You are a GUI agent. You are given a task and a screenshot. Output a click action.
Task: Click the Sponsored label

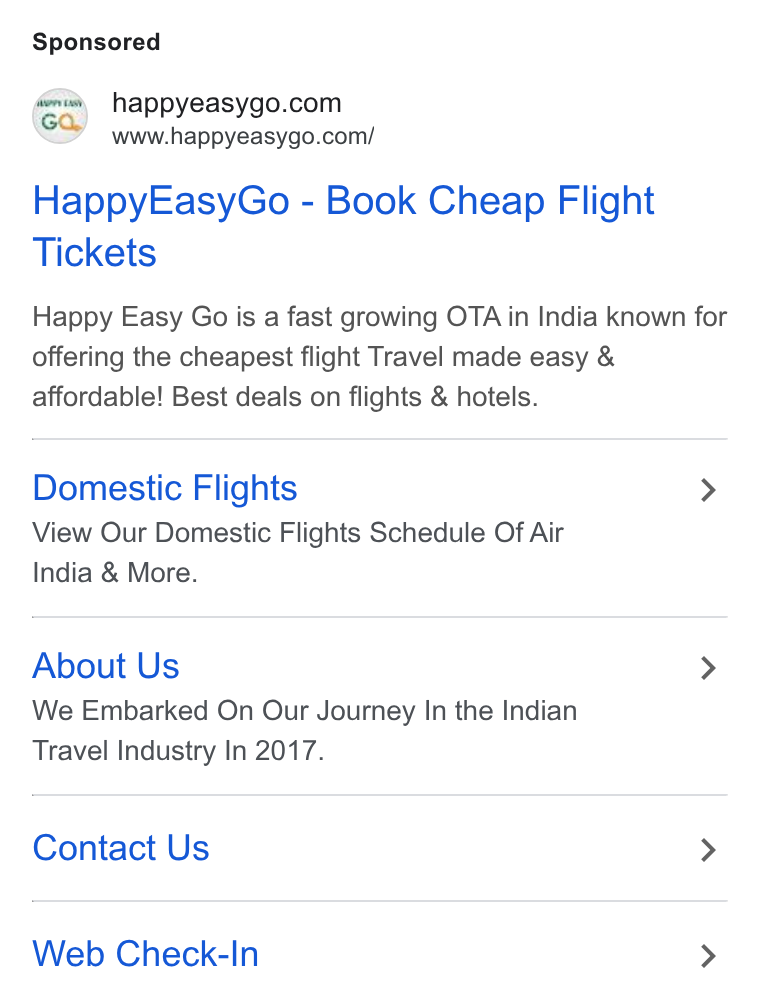96,42
